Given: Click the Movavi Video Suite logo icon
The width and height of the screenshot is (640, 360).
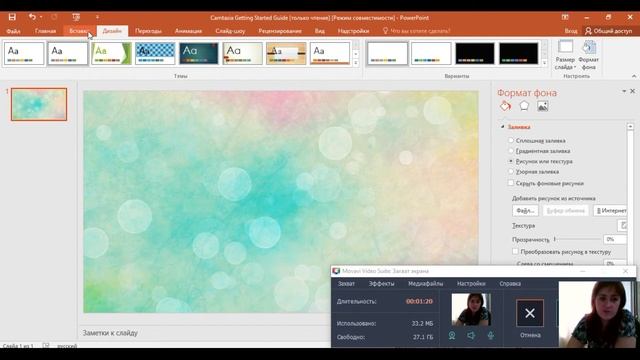Looking at the screenshot, I should pos(336,271).
